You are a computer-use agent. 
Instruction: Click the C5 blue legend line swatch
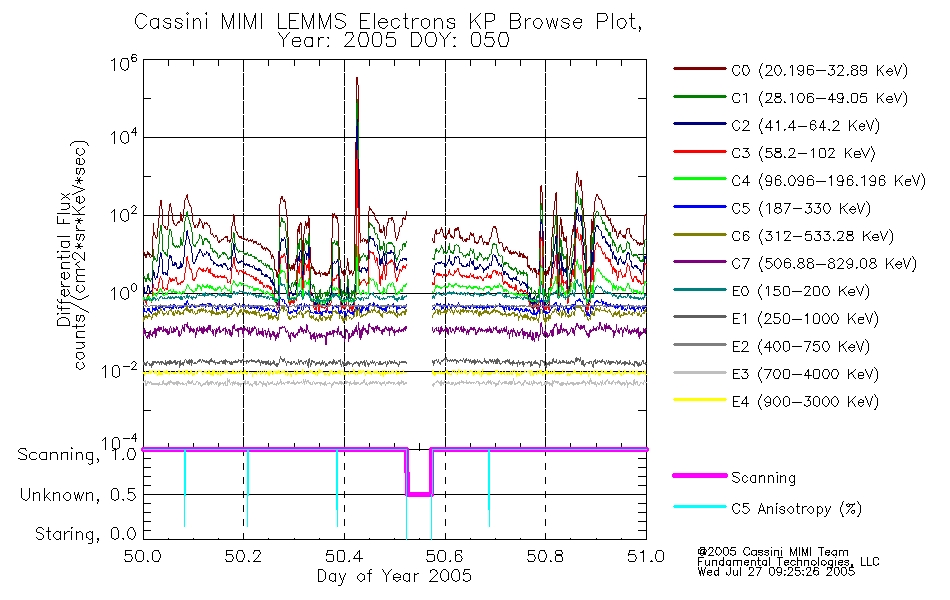click(700, 207)
